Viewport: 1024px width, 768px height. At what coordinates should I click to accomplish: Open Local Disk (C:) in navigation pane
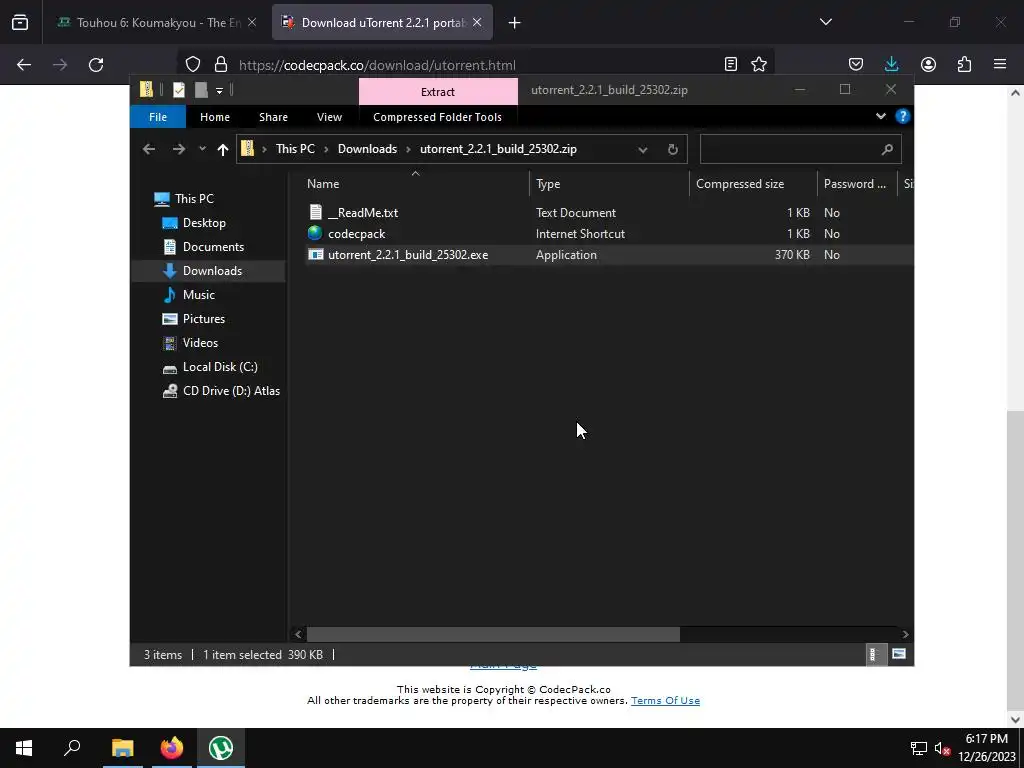coord(220,367)
